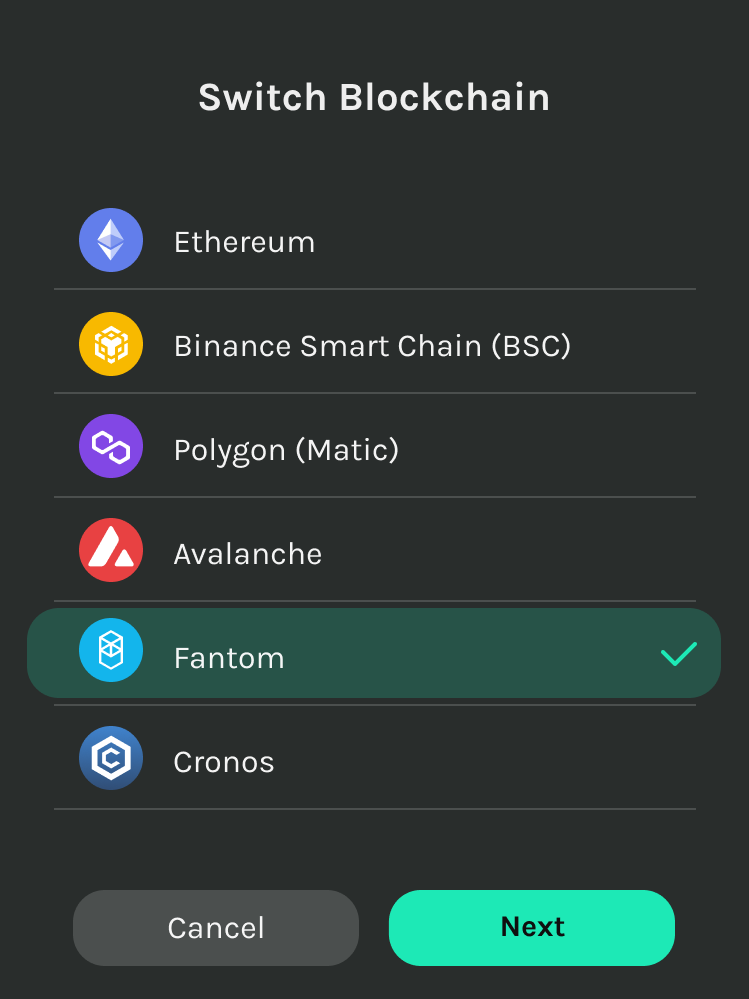Screen dimensions: 749x999
Task: Click the blue Fantom logo icon
Action: coord(111,650)
